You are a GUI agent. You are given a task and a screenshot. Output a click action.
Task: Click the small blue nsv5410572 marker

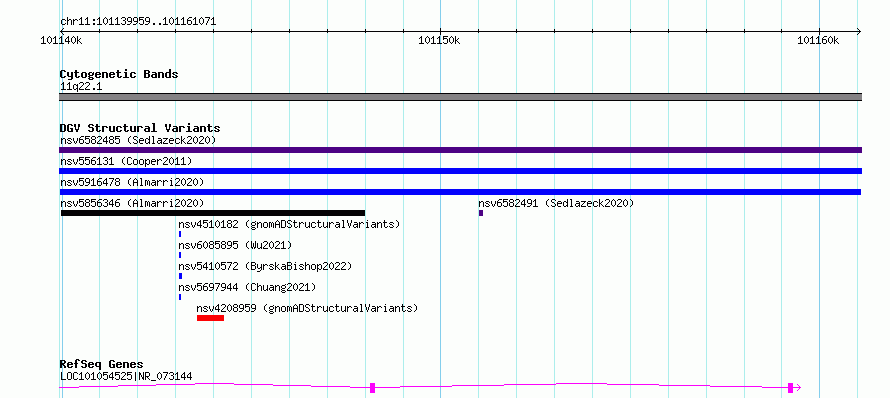click(180, 276)
